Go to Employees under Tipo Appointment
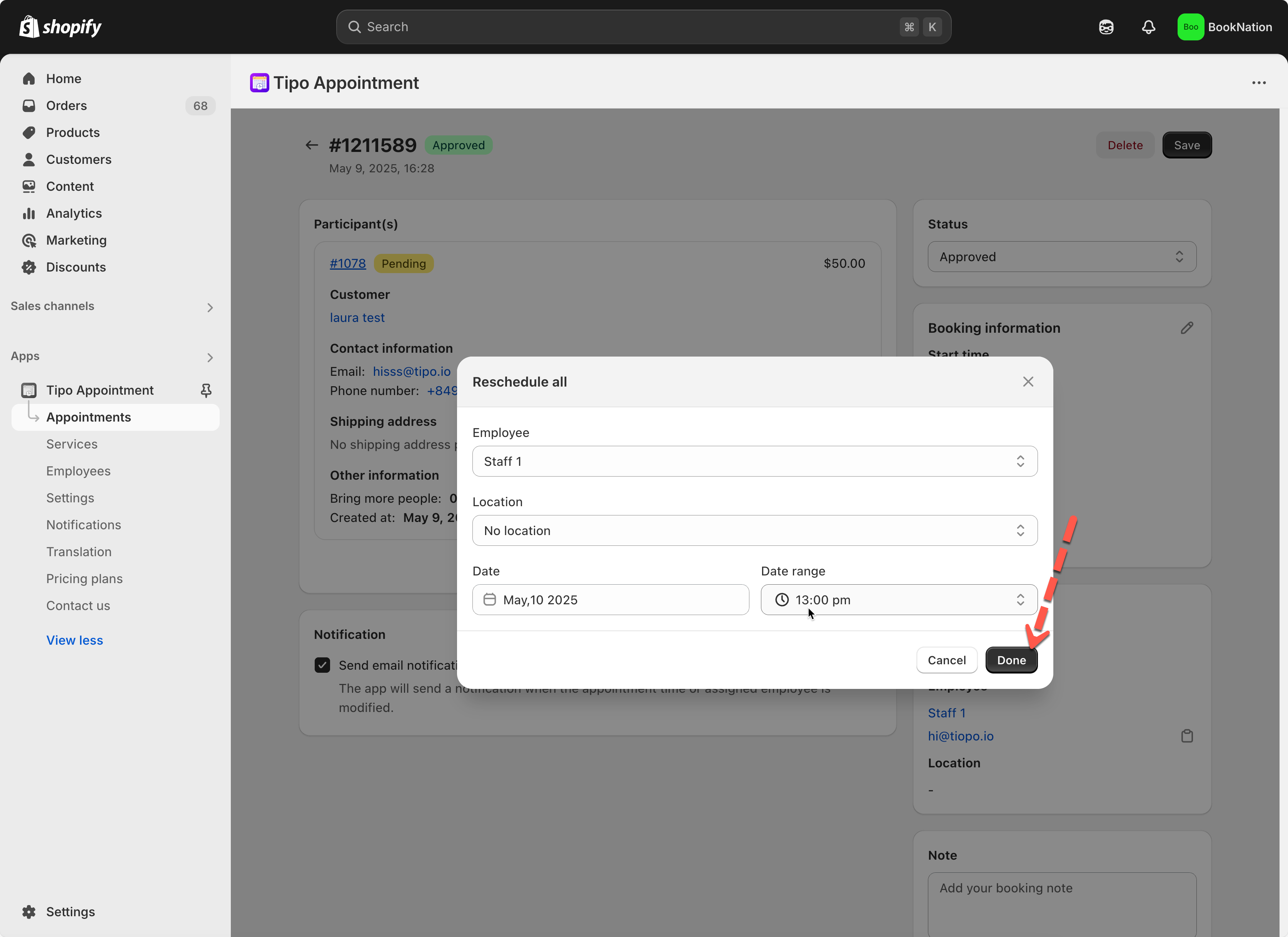 coord(78,471)
